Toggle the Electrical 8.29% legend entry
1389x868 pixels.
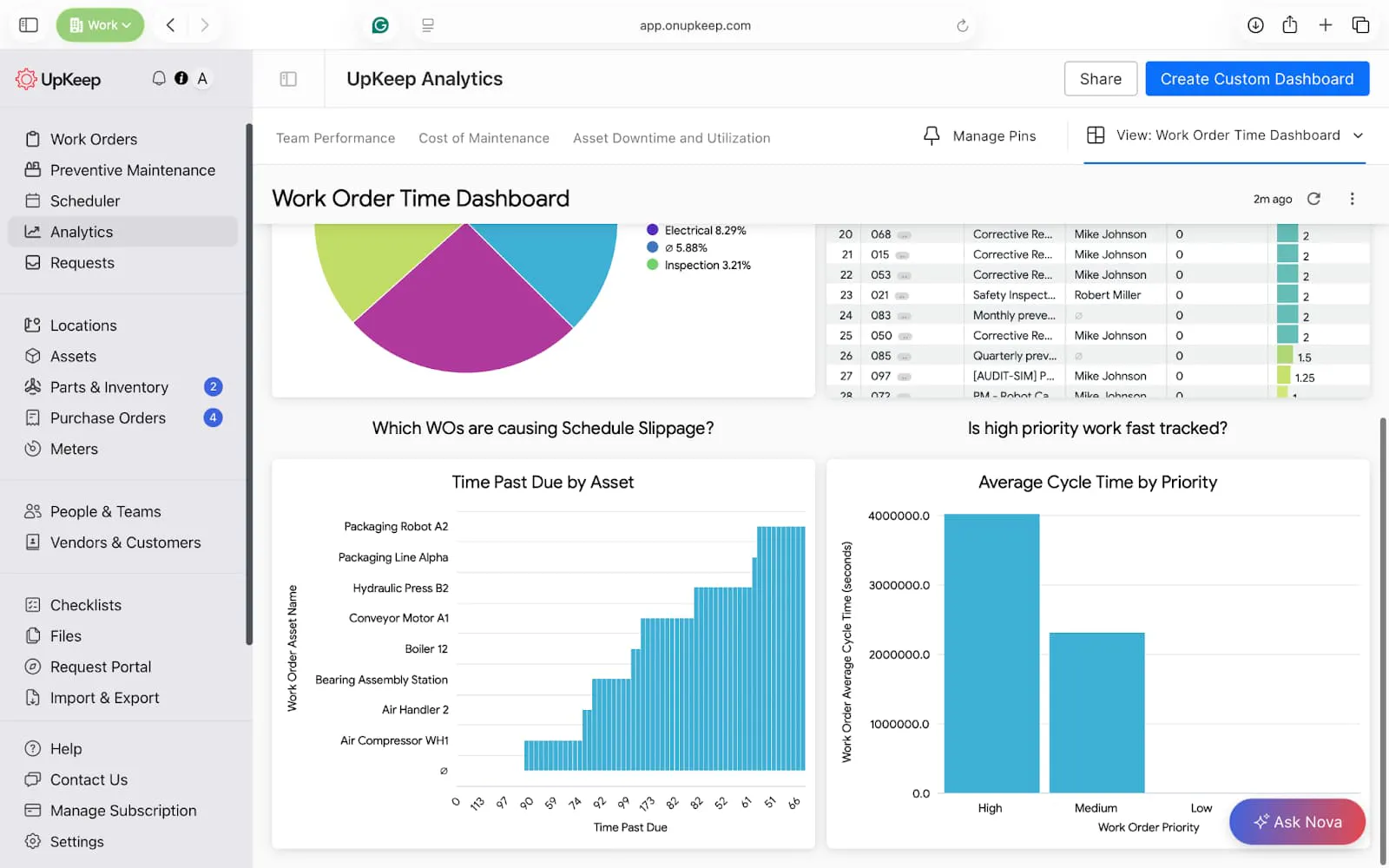696,230
